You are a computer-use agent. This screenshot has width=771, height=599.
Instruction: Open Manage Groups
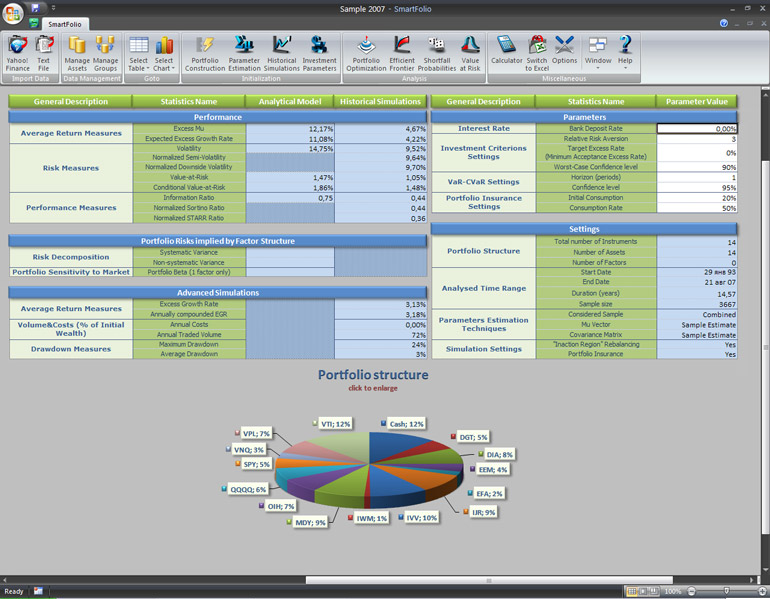(105, 54)
